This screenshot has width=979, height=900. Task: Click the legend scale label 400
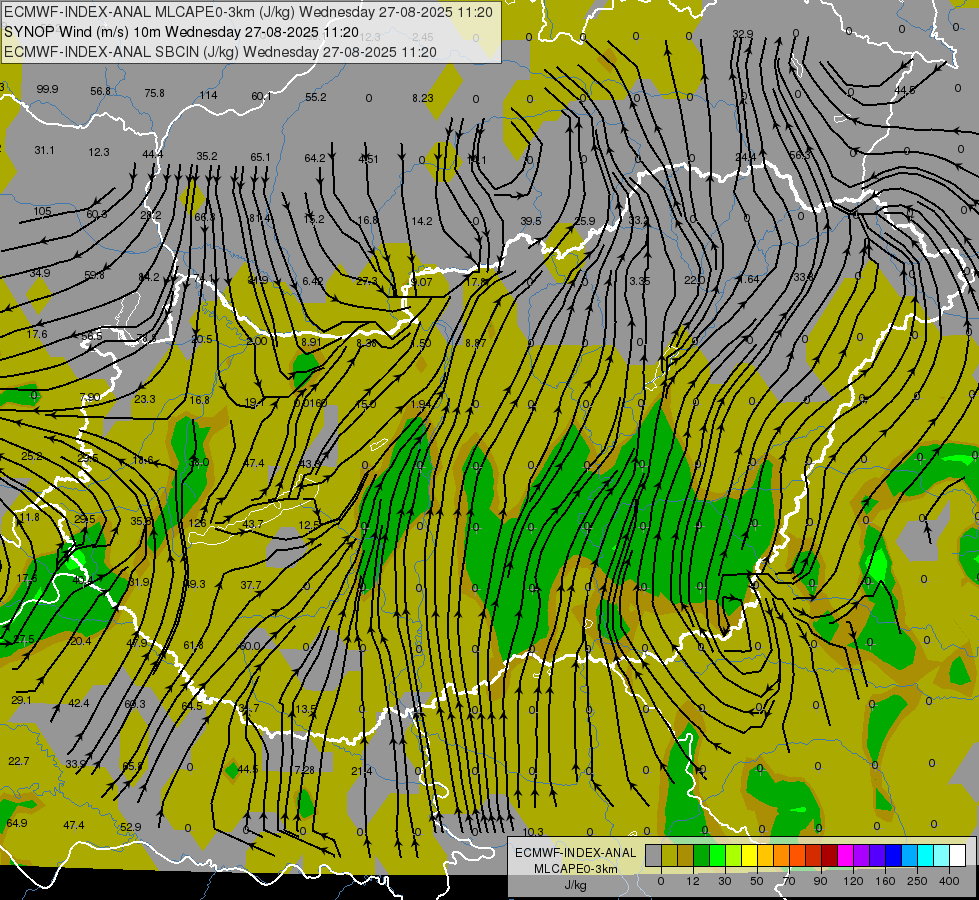tap(949, 881)
